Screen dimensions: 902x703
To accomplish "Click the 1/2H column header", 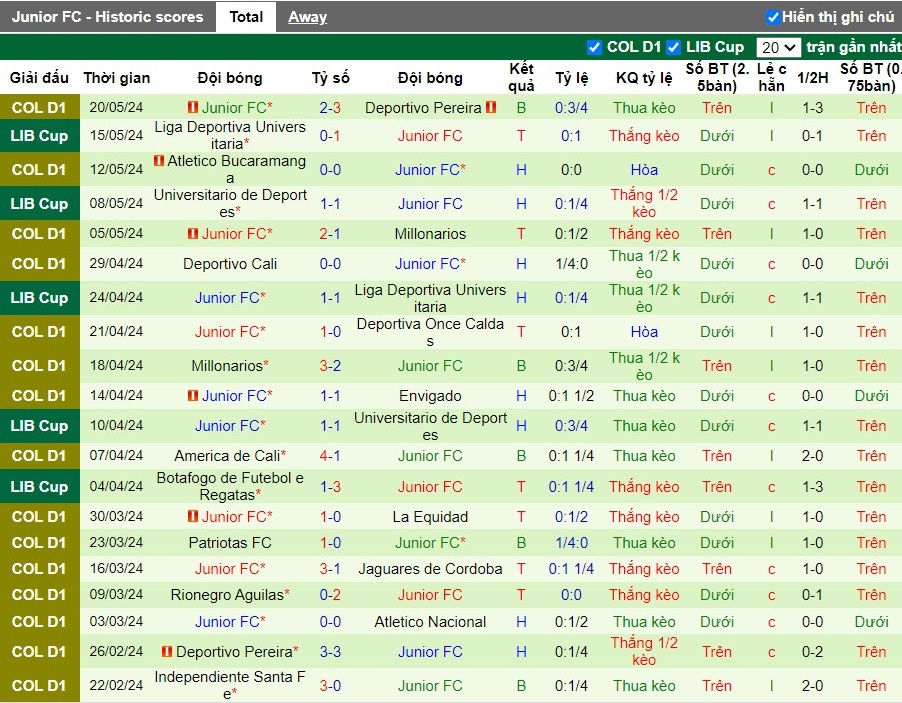I will (x=812, y=78).
